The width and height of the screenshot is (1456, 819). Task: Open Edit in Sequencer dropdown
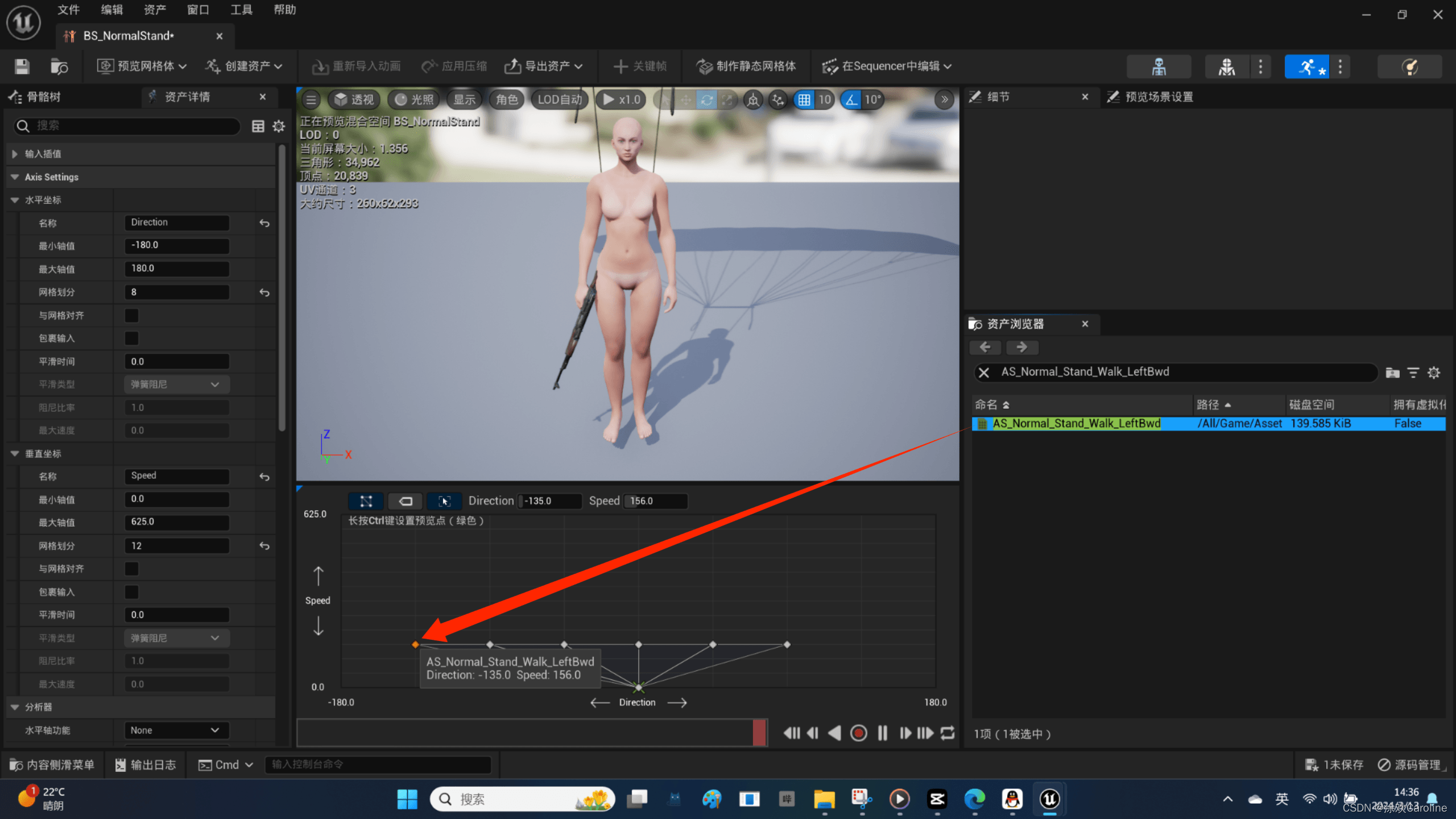point(887,67)
